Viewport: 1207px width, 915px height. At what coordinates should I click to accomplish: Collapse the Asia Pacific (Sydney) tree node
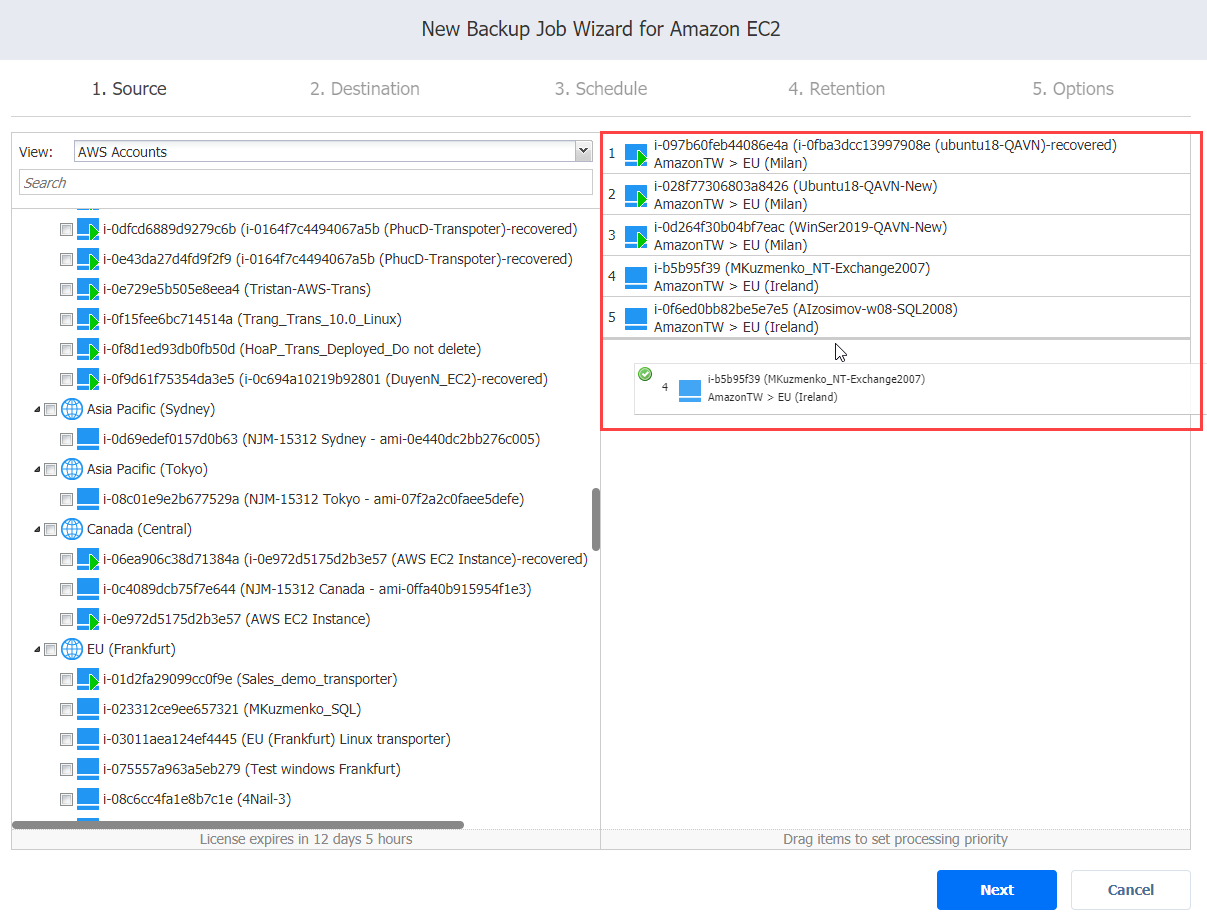point(37,410)
